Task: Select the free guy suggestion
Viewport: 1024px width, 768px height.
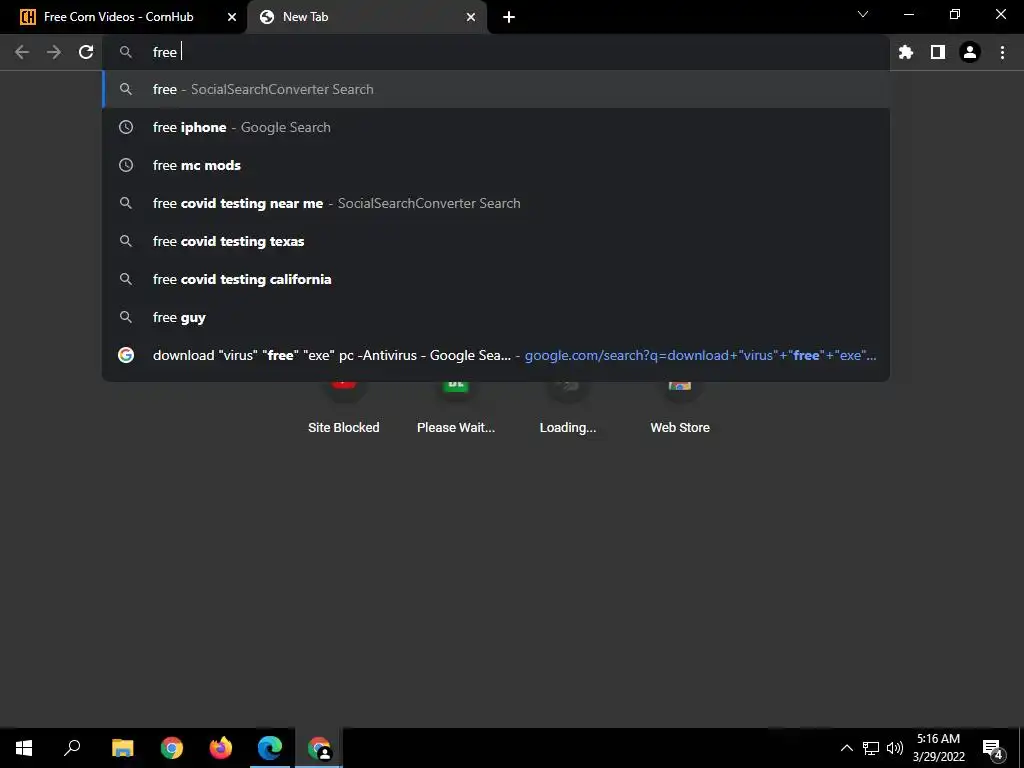Action: tap(496, 317)
